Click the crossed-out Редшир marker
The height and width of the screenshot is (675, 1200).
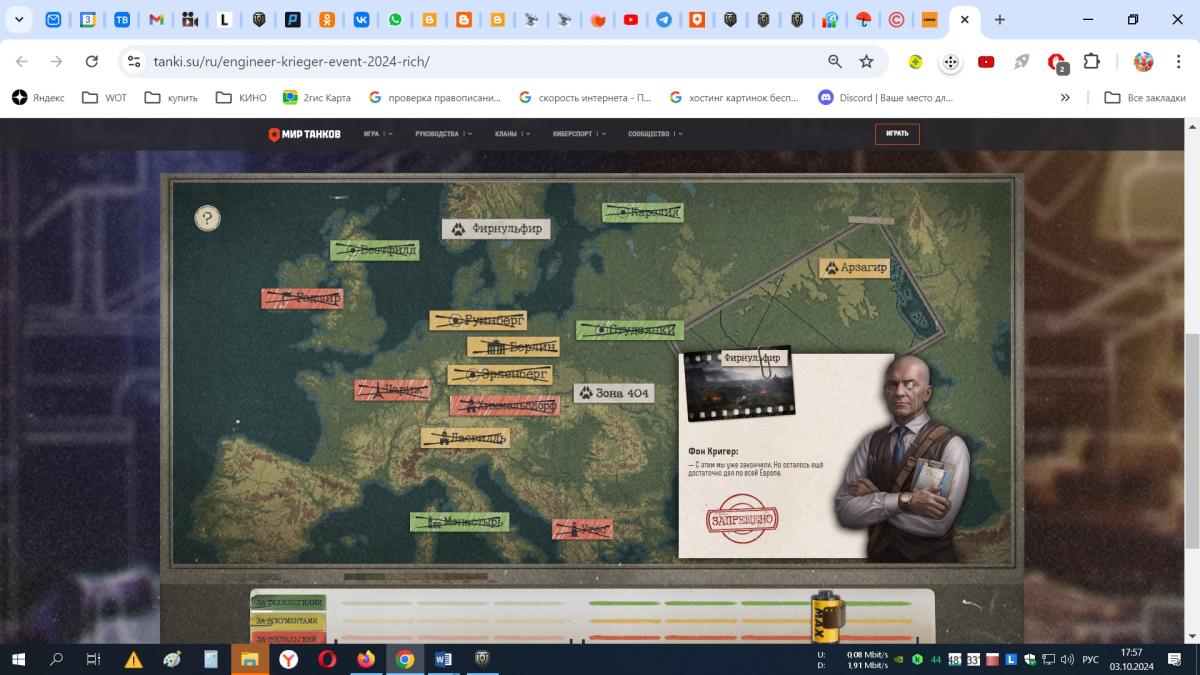302,298
